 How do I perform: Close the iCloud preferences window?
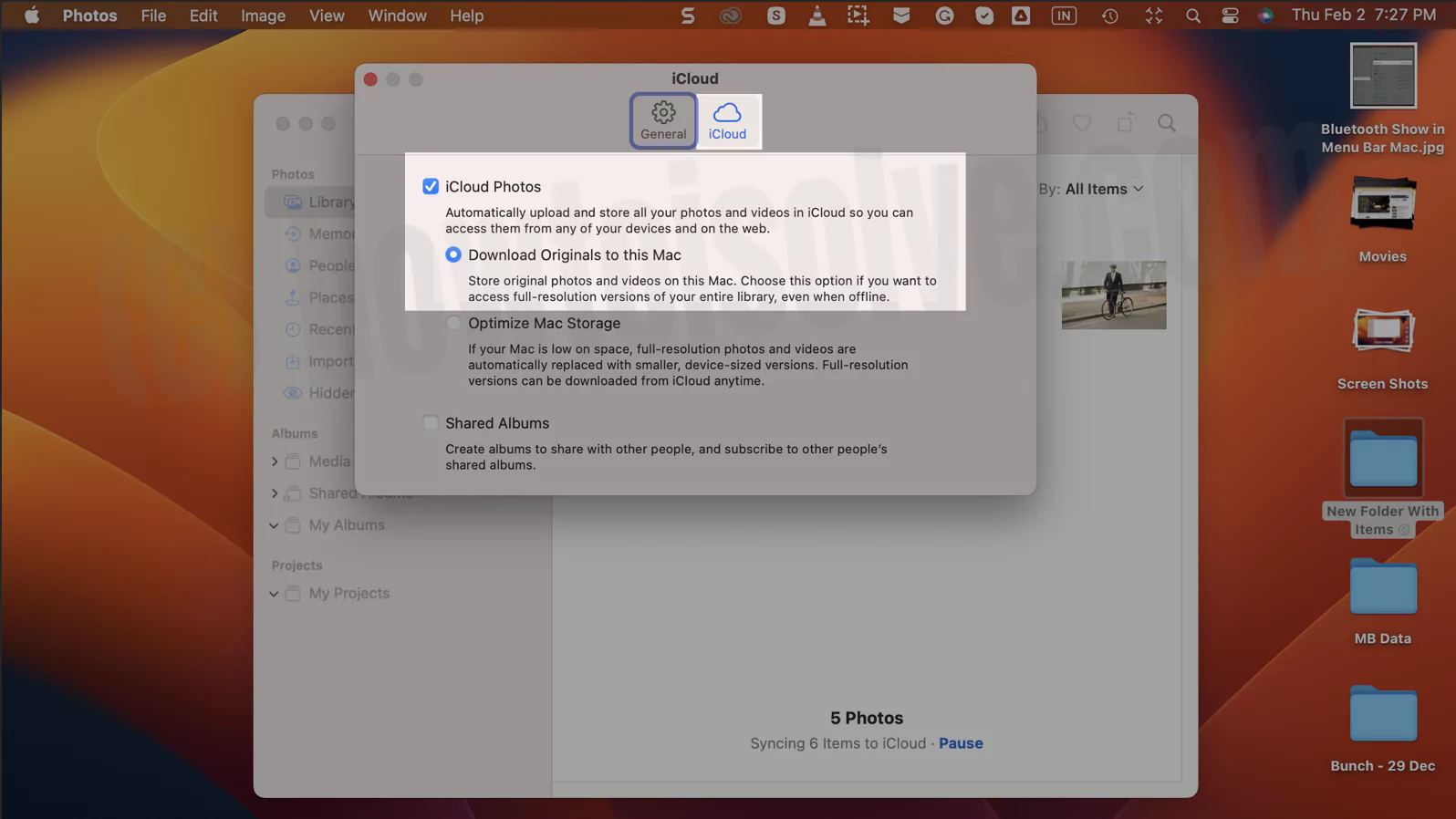point(370,79)
